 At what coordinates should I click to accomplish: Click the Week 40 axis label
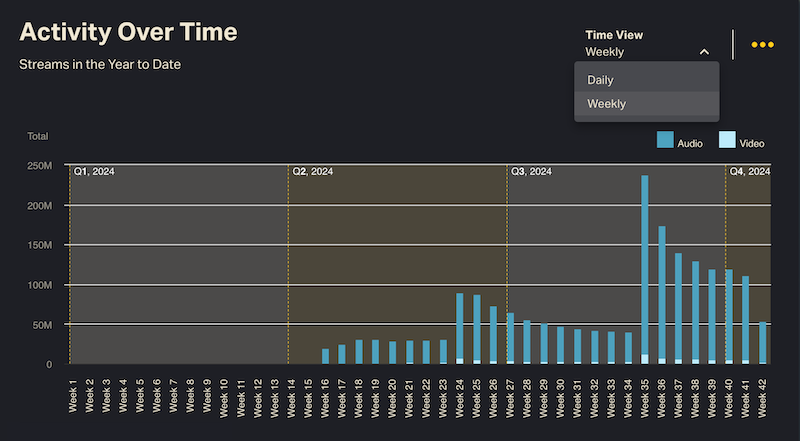tap(729, 396)
